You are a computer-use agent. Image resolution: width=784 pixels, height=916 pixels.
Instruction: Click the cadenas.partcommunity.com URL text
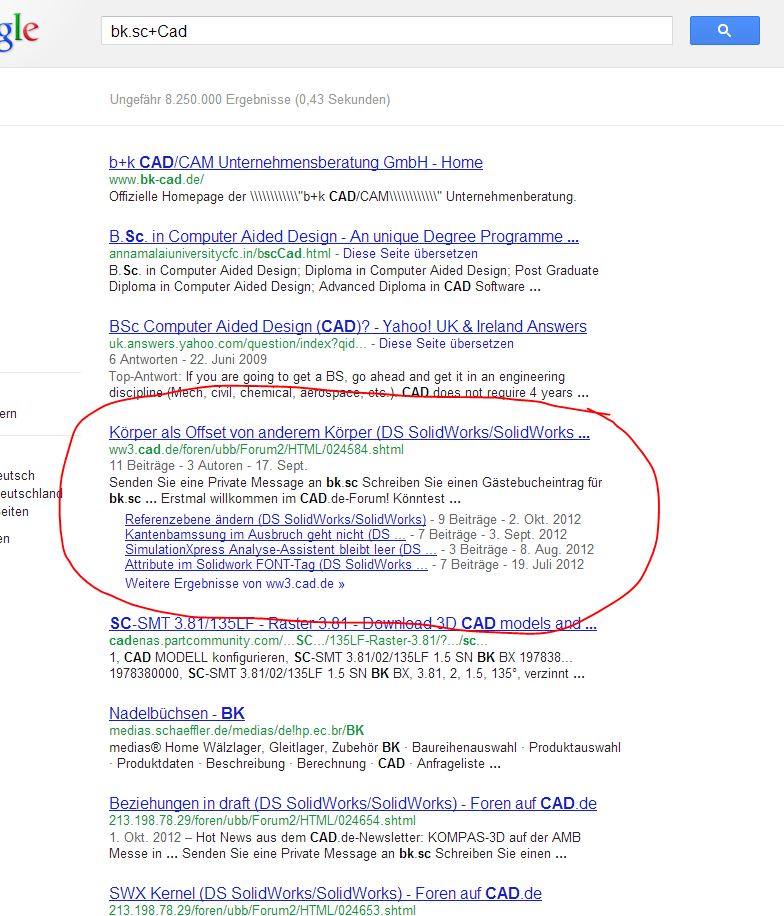pyautogui.click(x=298, y=640)
